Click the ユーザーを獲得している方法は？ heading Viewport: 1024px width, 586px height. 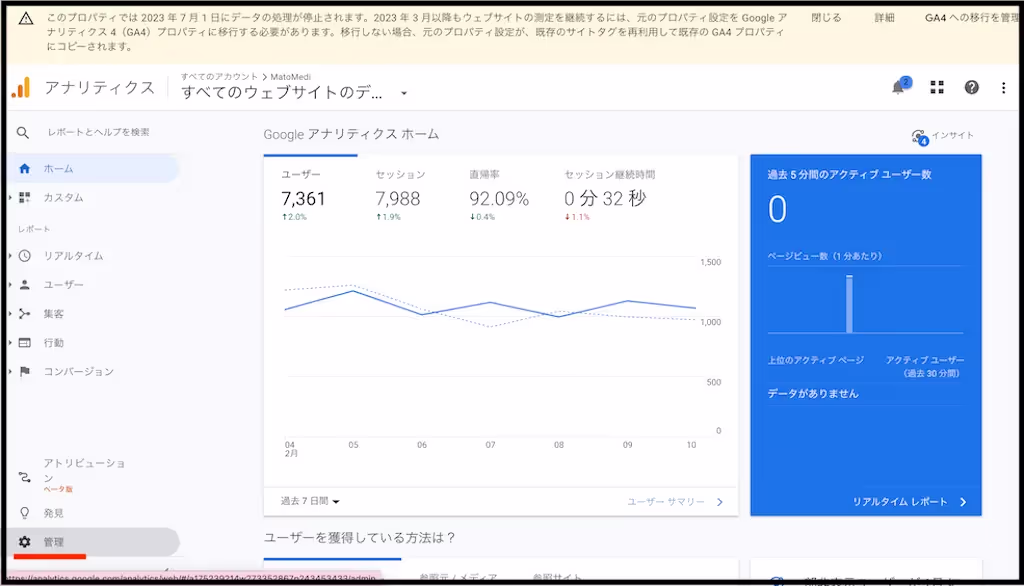tap(359, 538)
